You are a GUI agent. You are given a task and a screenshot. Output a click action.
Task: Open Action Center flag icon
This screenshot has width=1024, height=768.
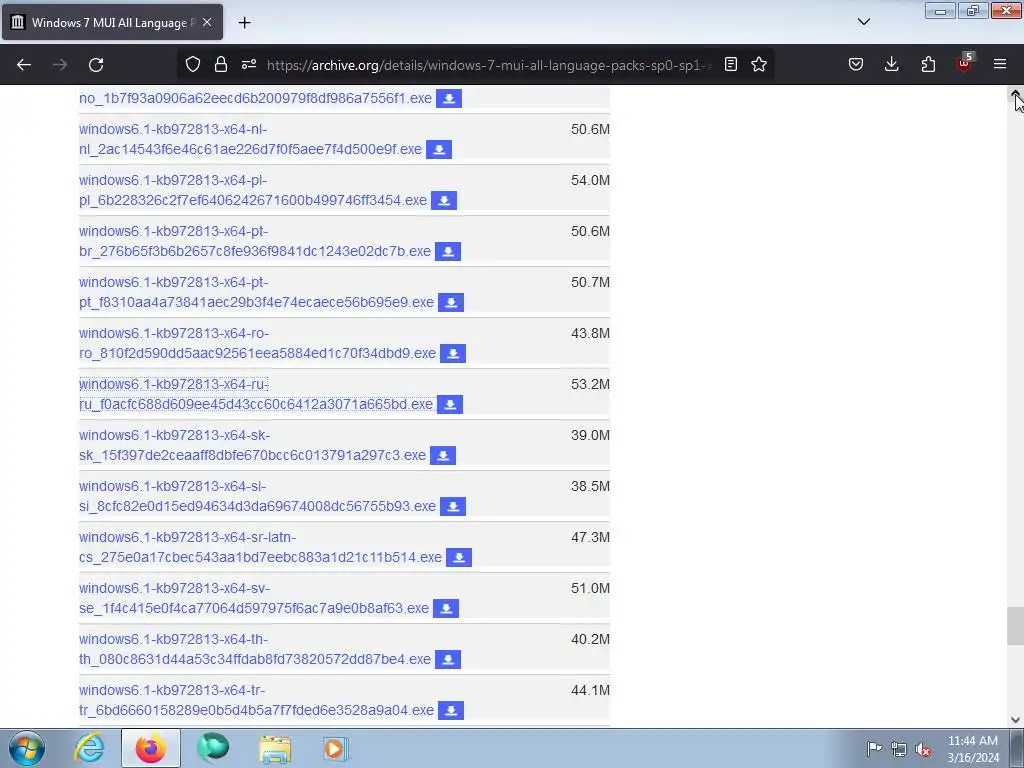click(874, 748)
